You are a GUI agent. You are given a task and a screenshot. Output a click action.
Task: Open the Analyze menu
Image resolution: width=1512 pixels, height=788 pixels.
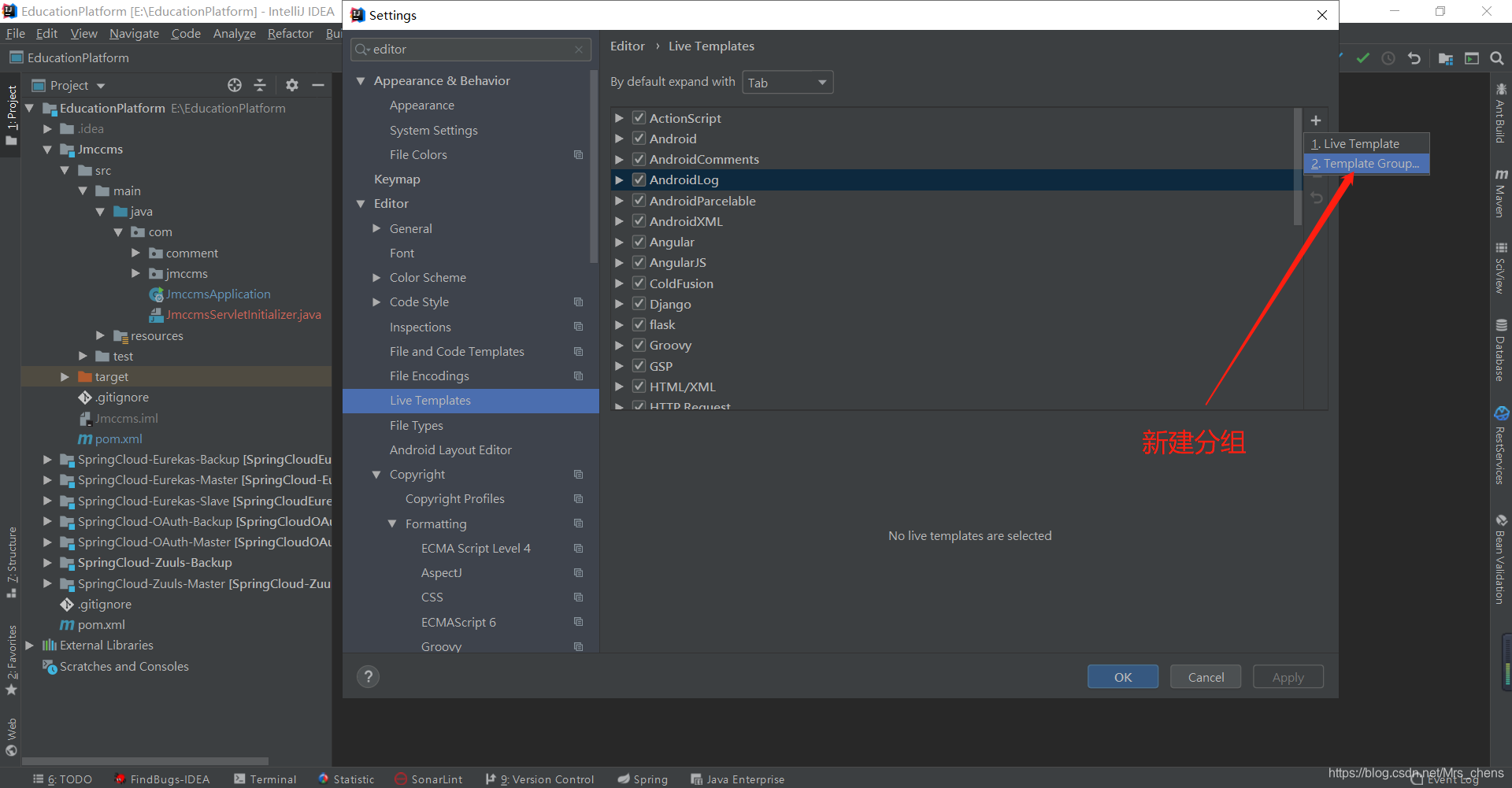click(234, 33)
